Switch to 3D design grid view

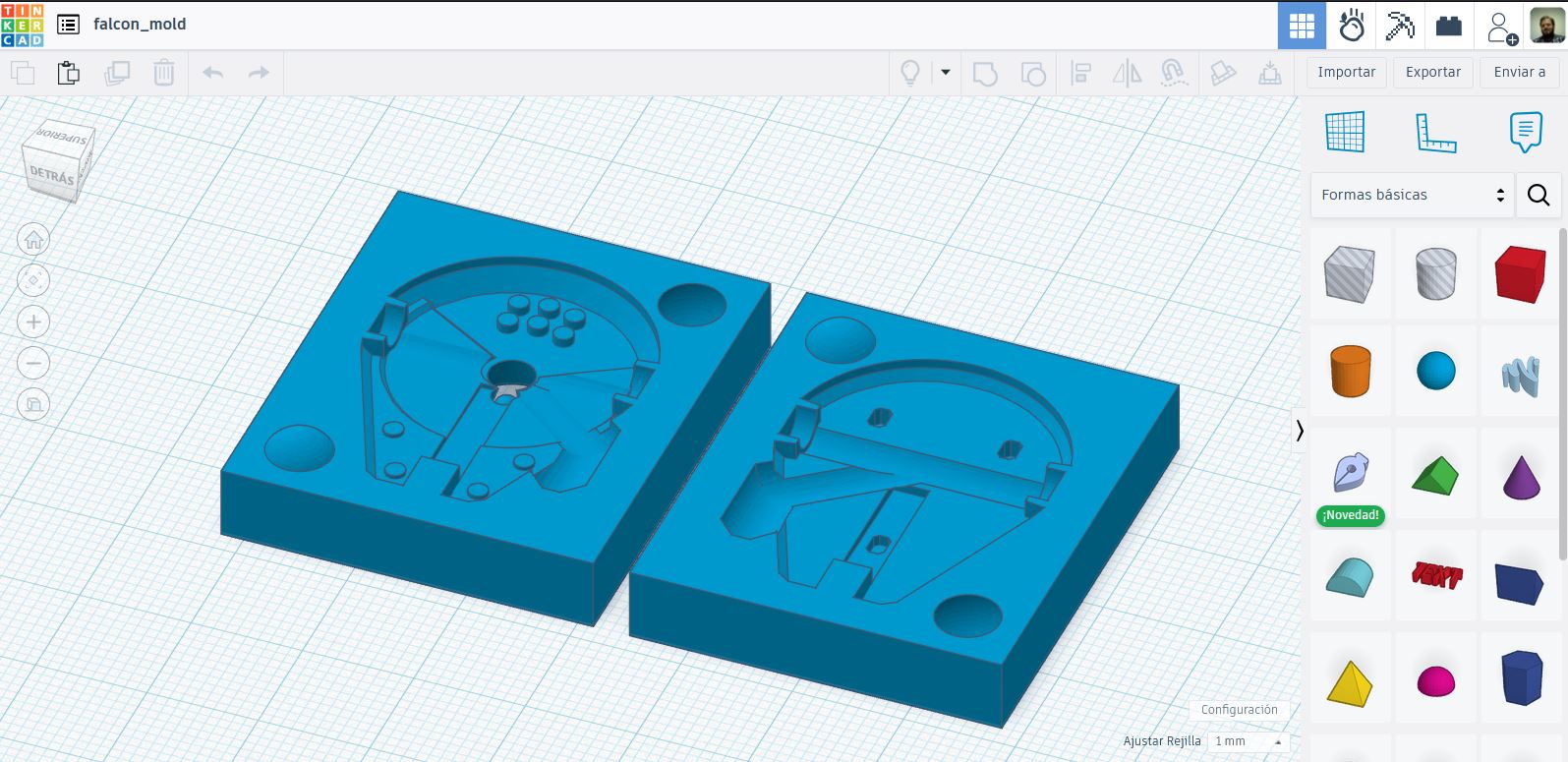click(1302, 26)
